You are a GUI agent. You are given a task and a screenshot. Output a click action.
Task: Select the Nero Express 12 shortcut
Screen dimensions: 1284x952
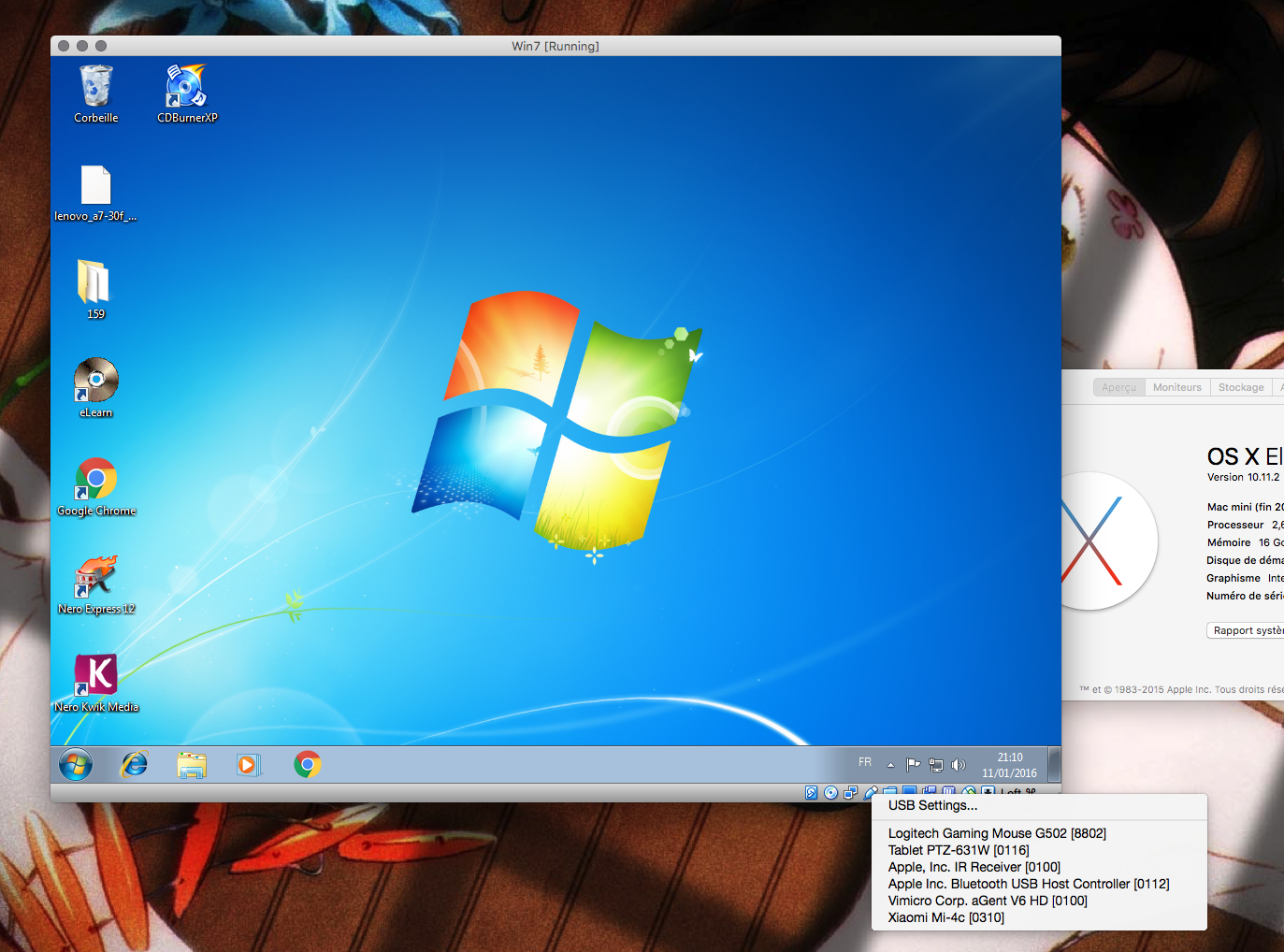pos(96,584)
